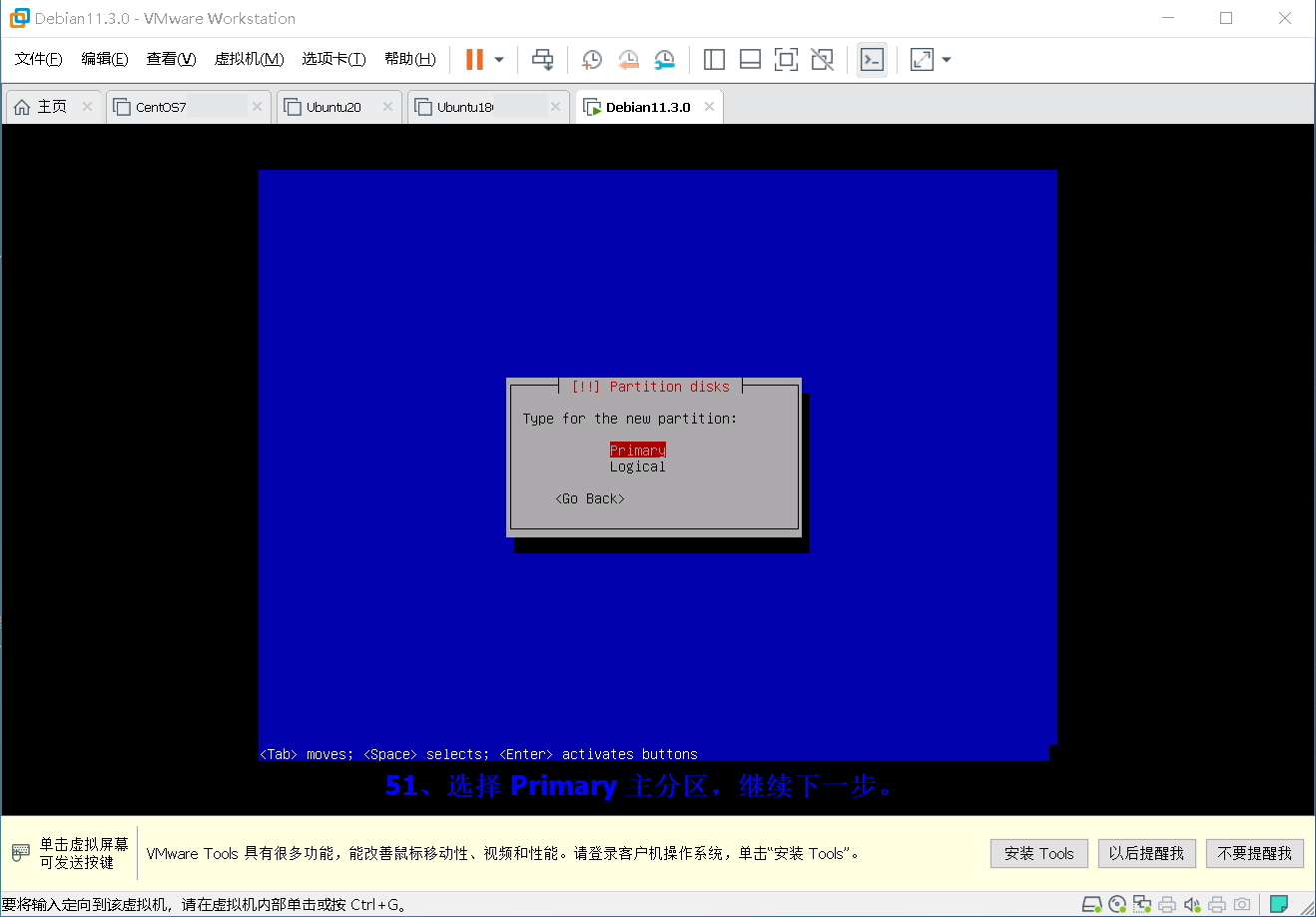Viewport: 1316px width, 917px height.
Task: Click the 单击虚拟屏幕 可发送按键 hint text
Action: [84, 853]
